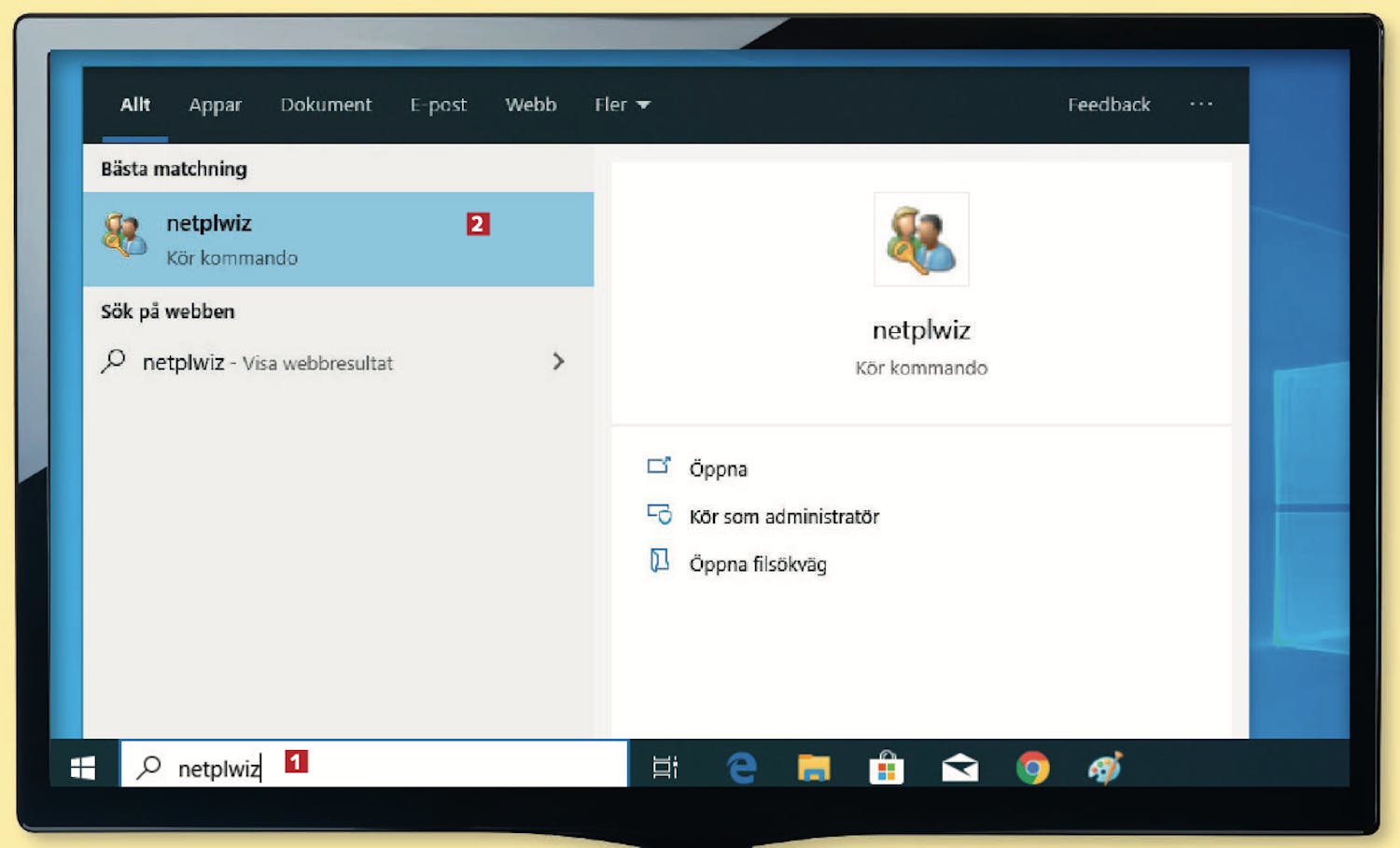Open the Paint palette app in taskbar
The image size is (1400, 848).
point(1105,768)
